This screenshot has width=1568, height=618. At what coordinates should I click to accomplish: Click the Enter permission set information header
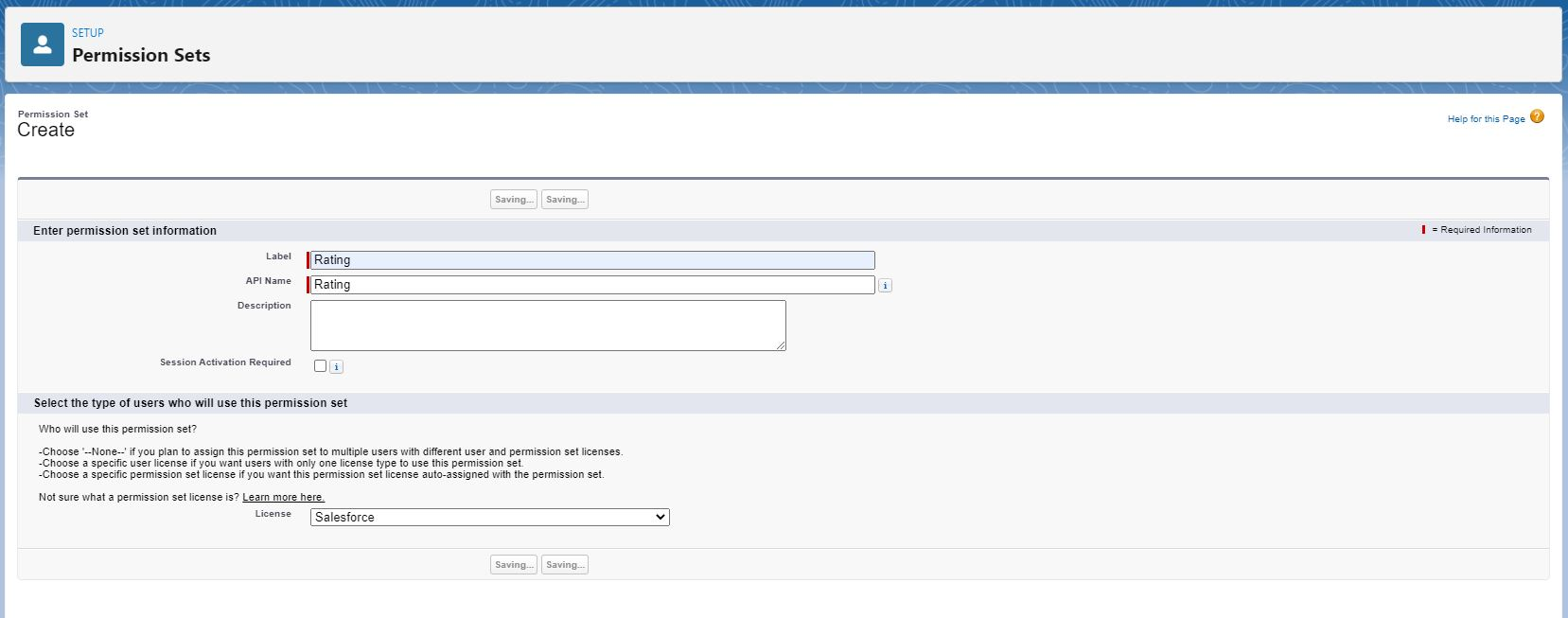click(125, 231)
